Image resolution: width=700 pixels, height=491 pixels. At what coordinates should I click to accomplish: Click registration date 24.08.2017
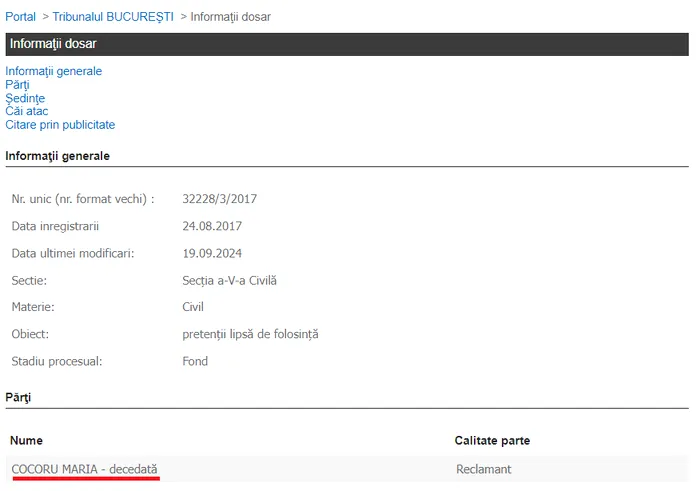(x=212, y=226)
